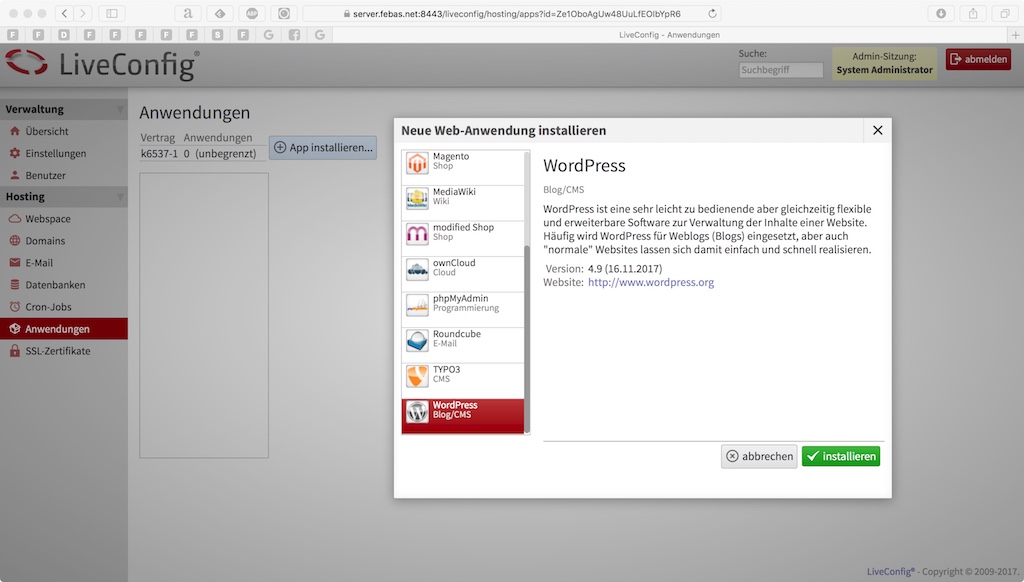Click the Roundcube mail icon

point(417,340)
